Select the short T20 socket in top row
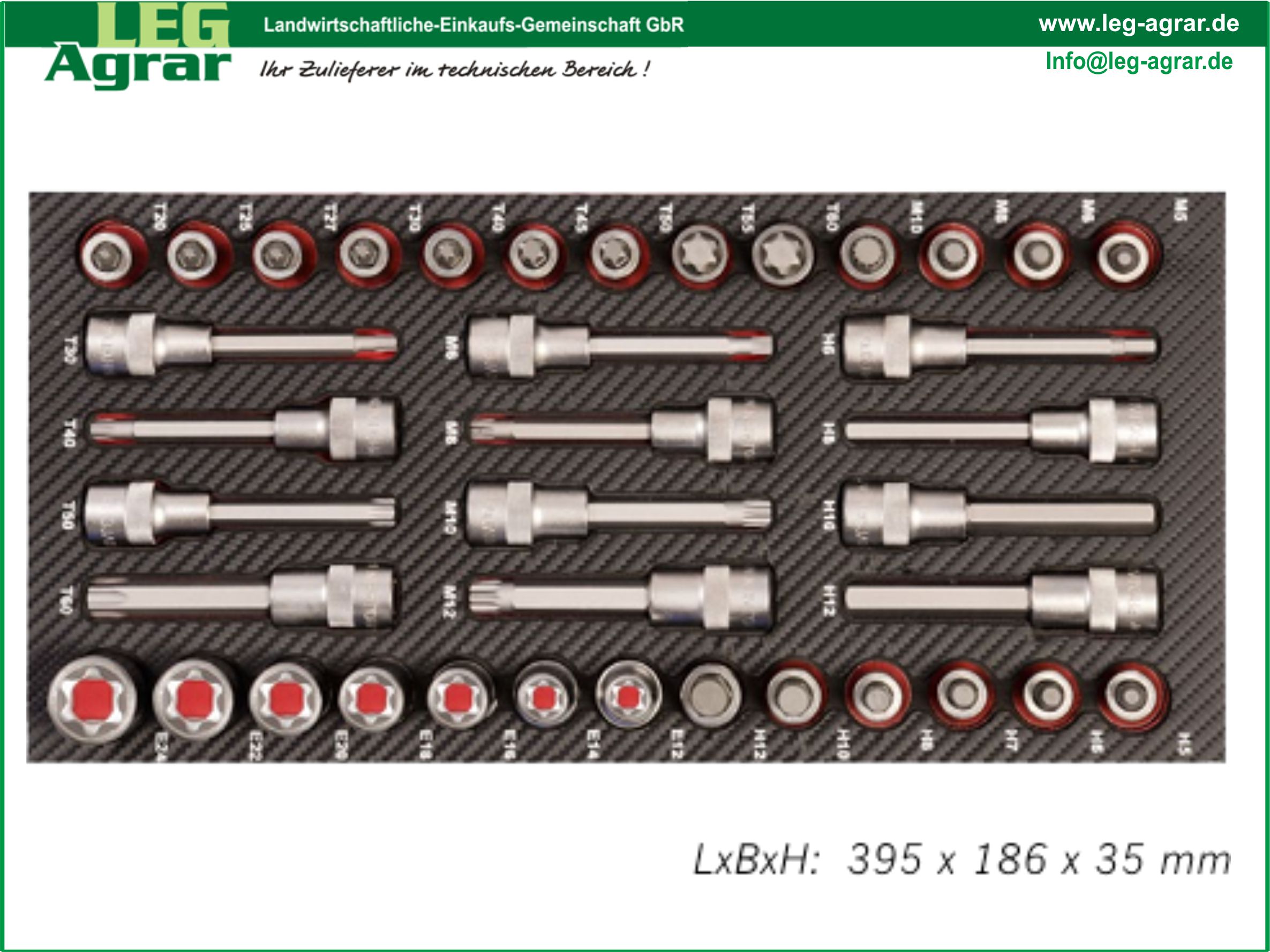 coord(112,256)
